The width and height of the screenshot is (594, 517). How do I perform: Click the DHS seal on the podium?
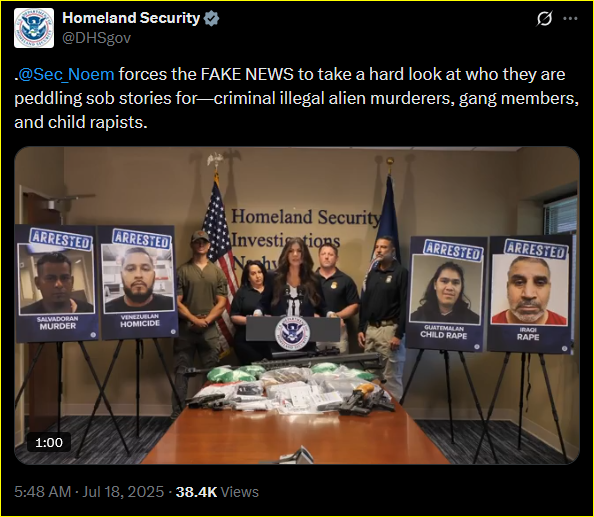point(292,333)
